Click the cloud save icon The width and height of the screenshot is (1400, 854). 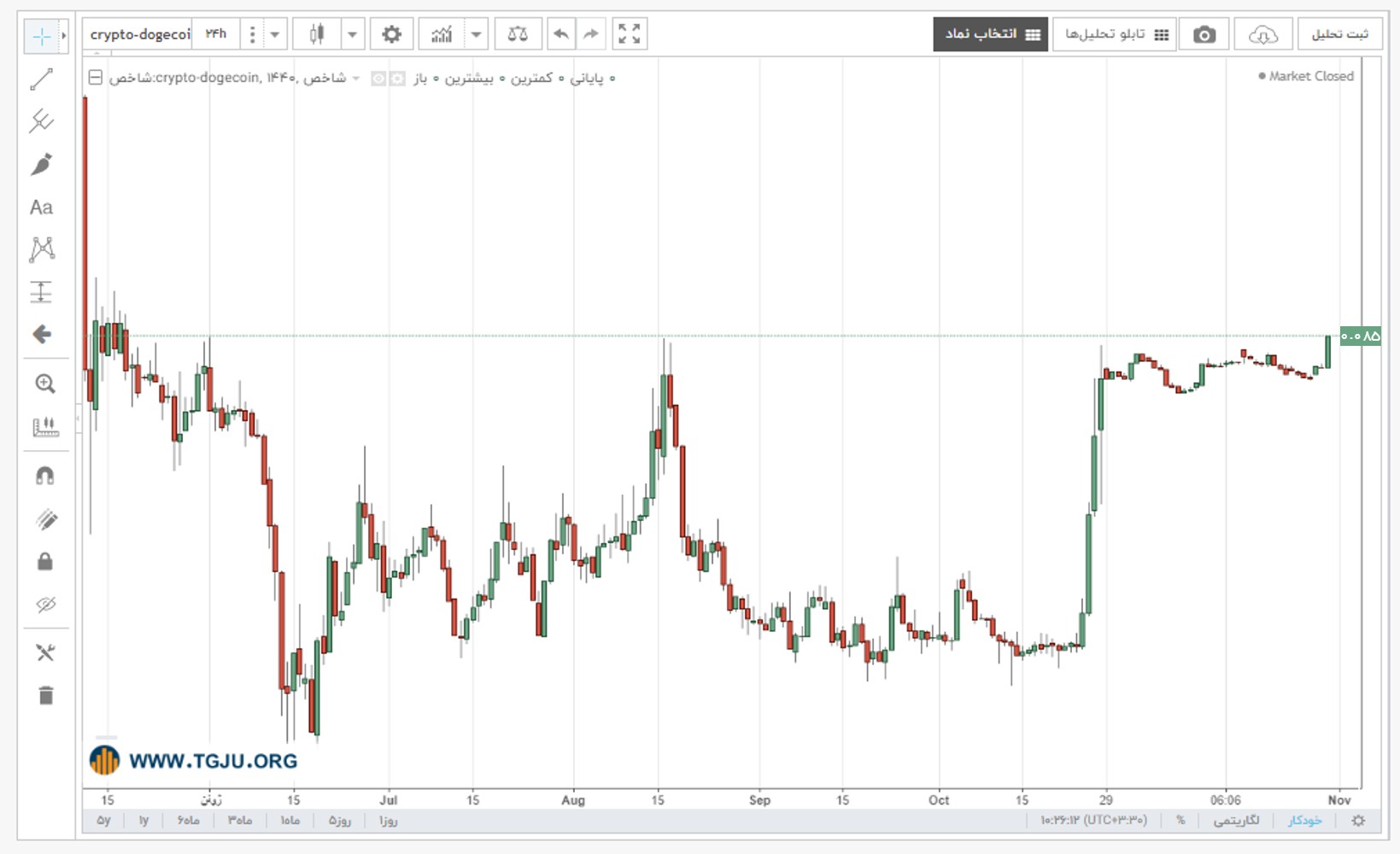tap(1262, 34)
